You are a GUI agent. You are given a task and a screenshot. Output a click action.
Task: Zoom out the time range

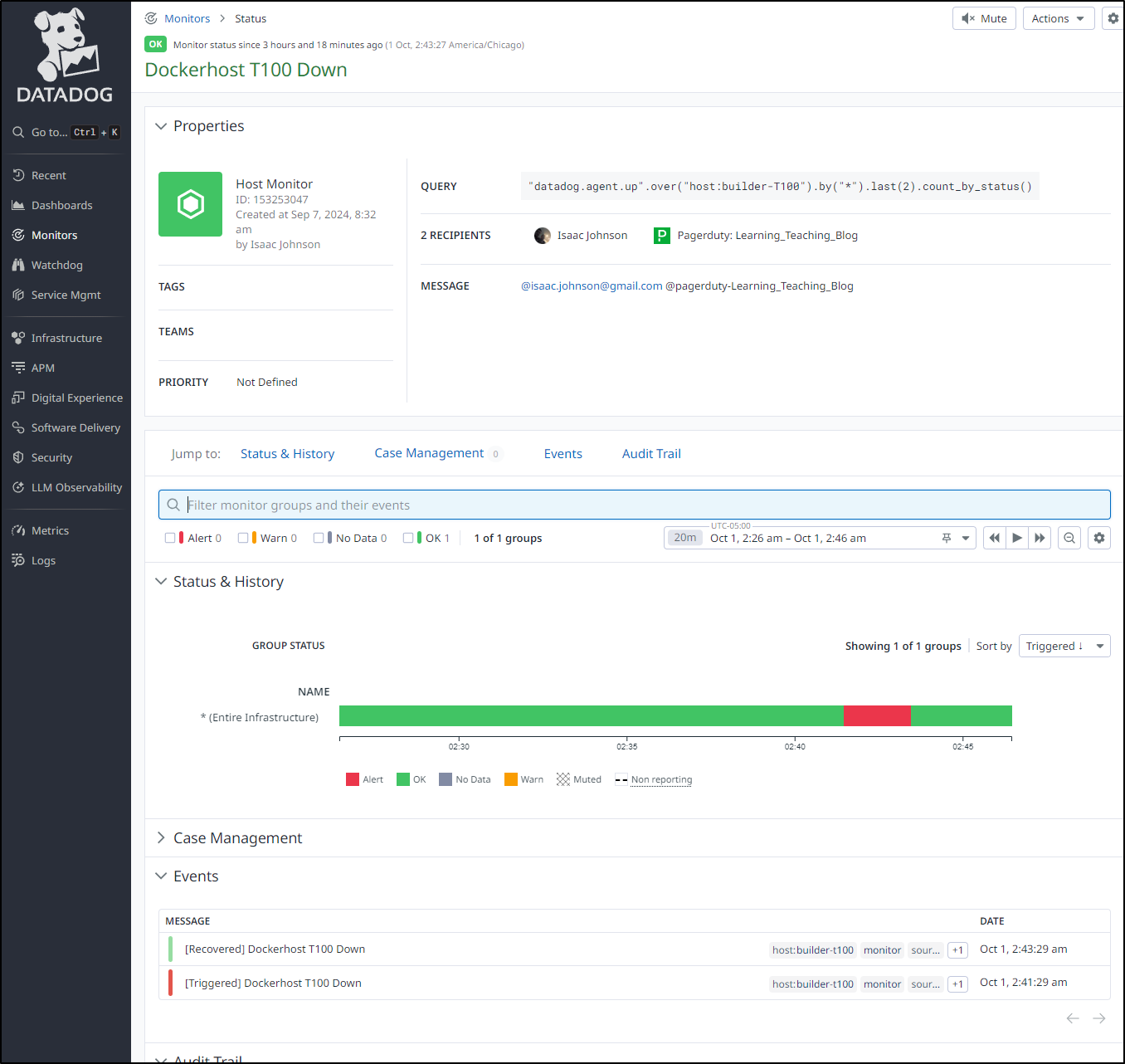(1069, 538)
